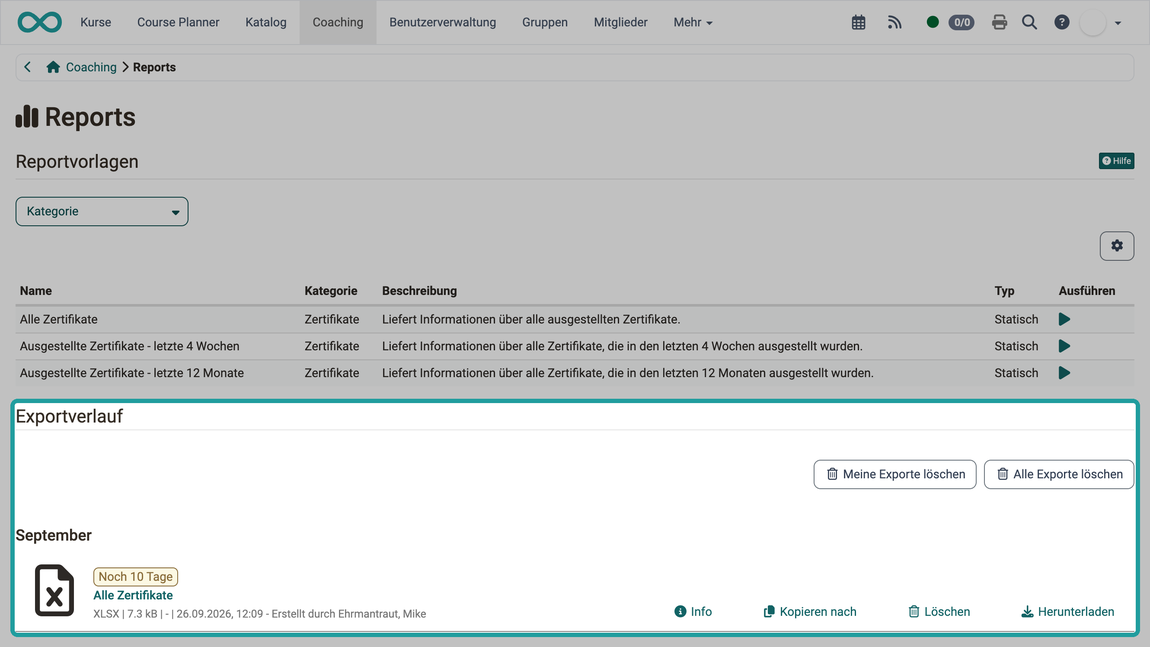Viewport: 1150px width, 647px height.
Task: Expand the Mehr dropdown menu
Action: [692, 22]
